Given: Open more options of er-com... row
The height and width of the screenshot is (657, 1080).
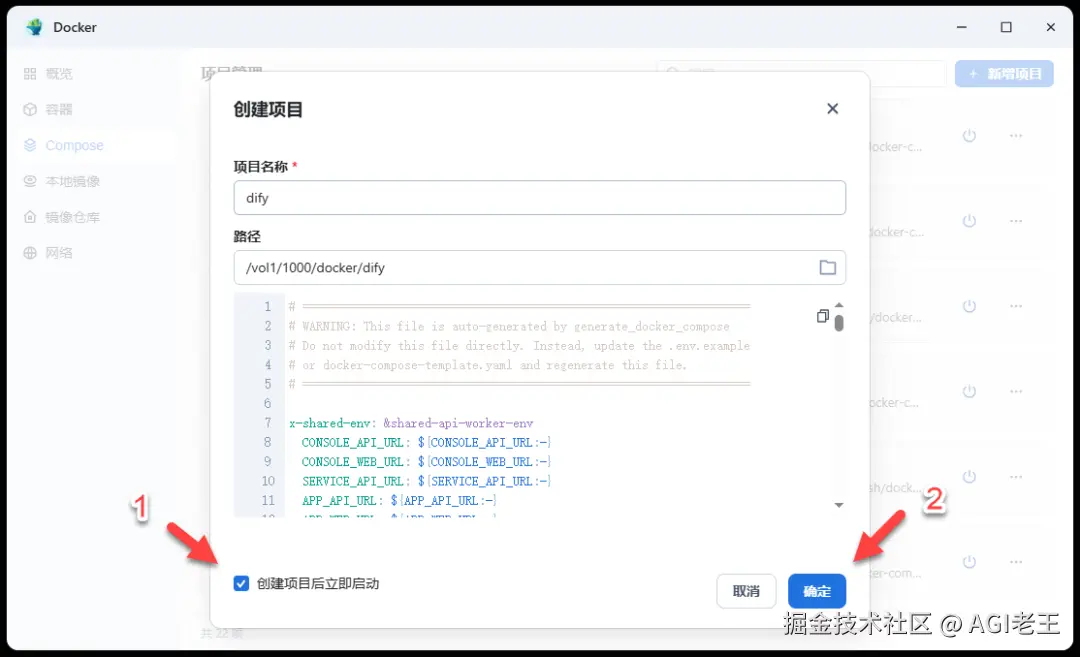Looking at the screenshot, I should pos(1016,562).
